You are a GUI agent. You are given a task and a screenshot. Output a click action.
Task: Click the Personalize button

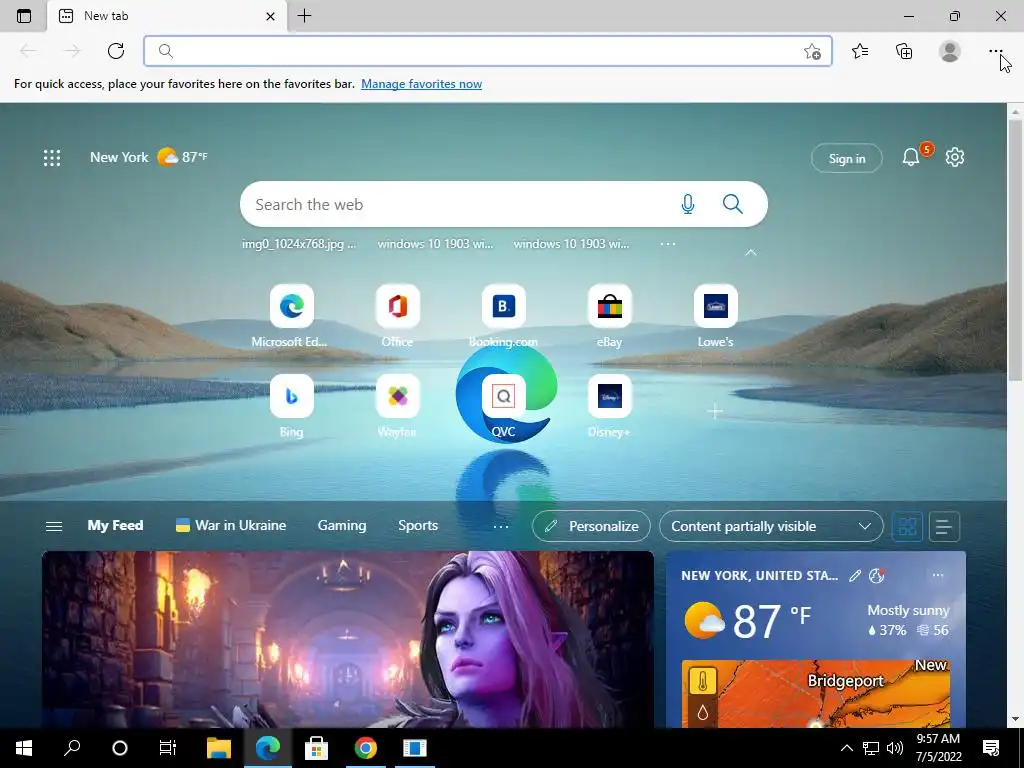pyautogui.click(x=591, y=526)
